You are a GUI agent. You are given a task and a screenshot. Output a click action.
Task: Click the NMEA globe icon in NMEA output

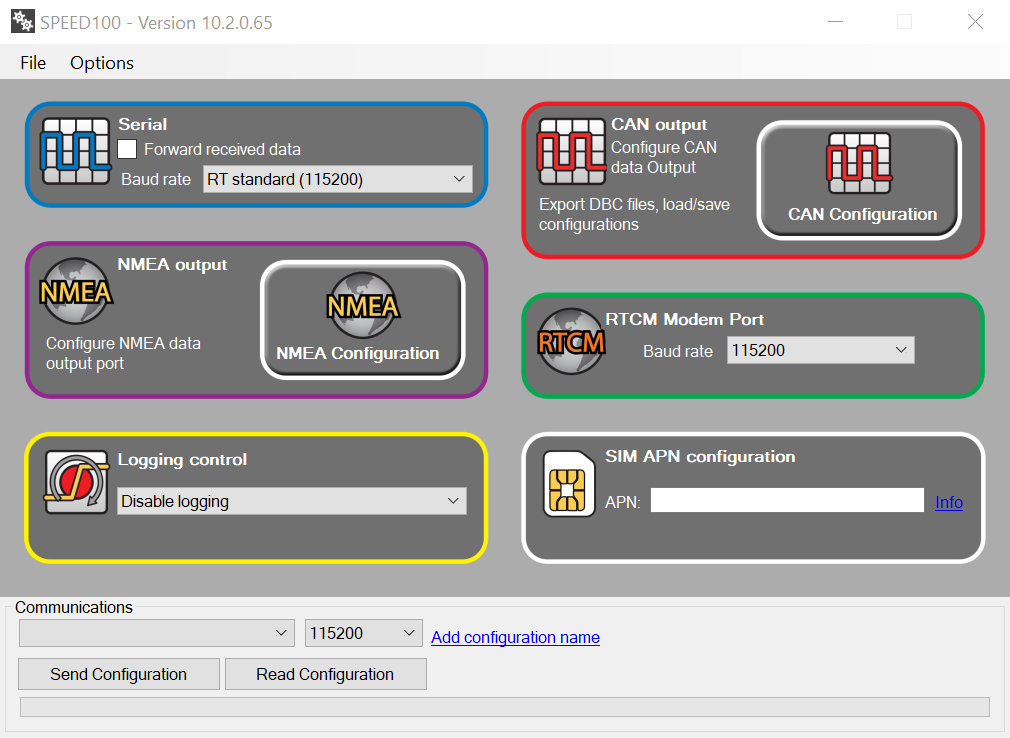tap(76, 291)
